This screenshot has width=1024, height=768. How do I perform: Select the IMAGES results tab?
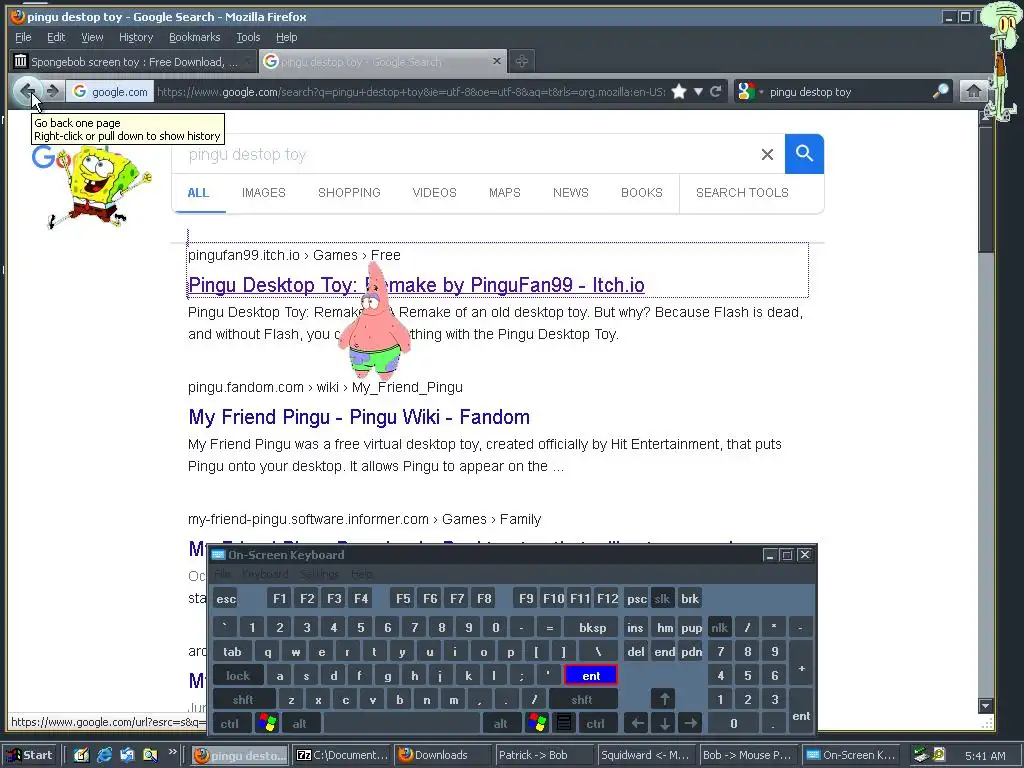(263, 193)
